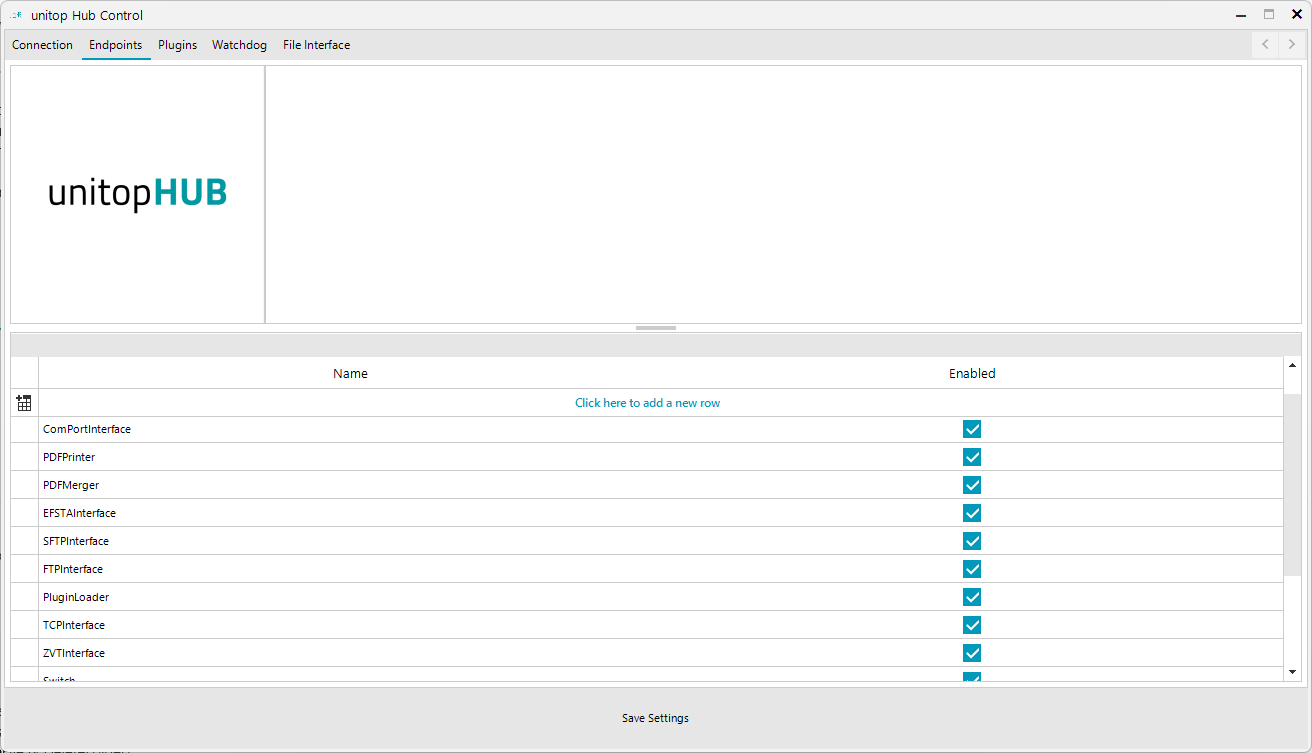Click the left tab scroll chevron
Image resolution: width=1312 pixels, height=753 pixels.
point(1264,44)
